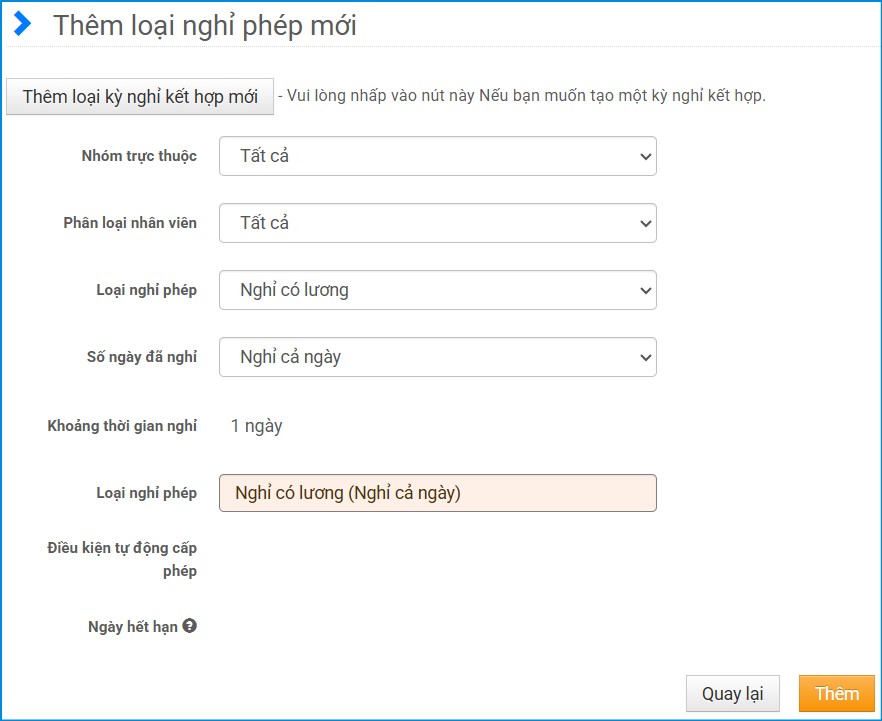Click the Thêm loại nghỉ phép mới heading
This screenshot has height=721, width=882.
(205, 26)
